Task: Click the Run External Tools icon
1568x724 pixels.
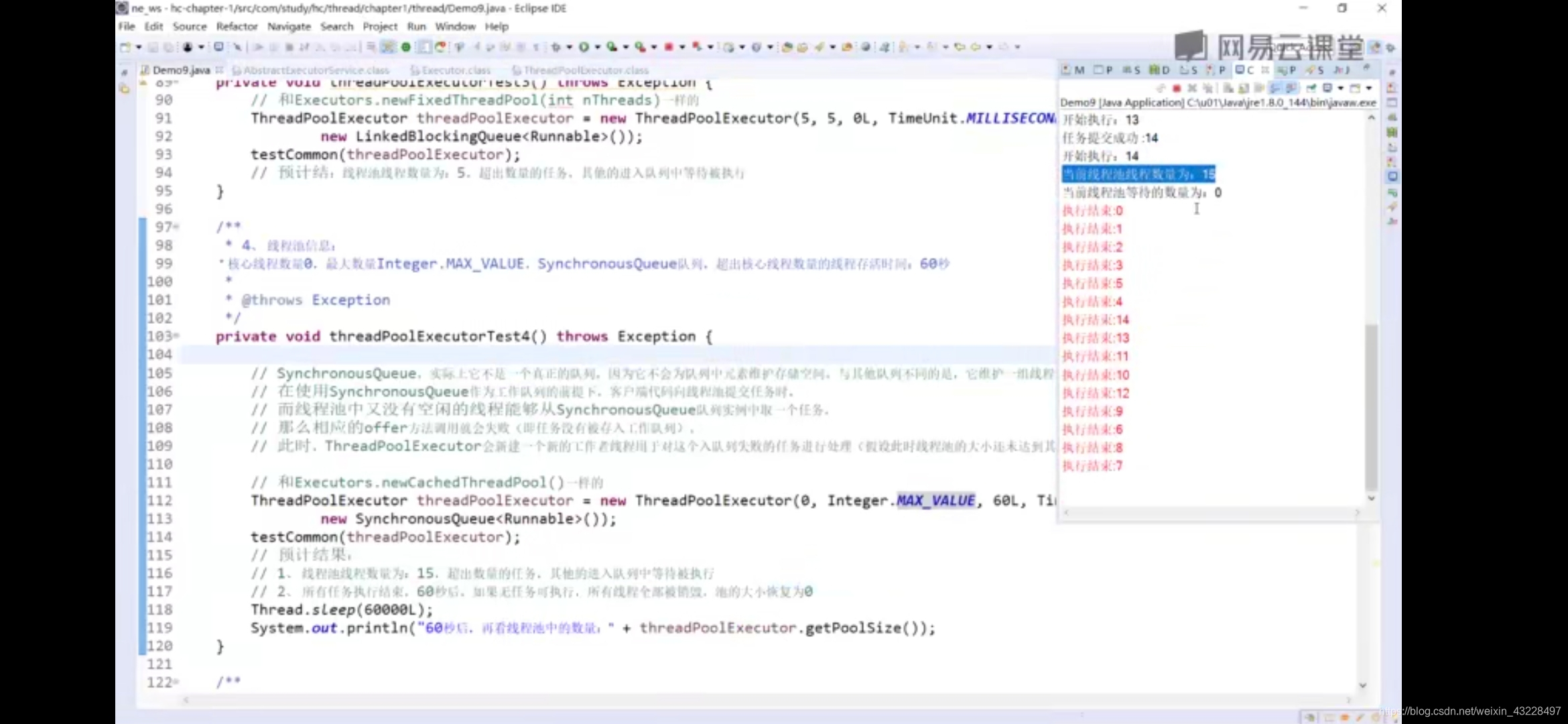Action: pos(640,47)
